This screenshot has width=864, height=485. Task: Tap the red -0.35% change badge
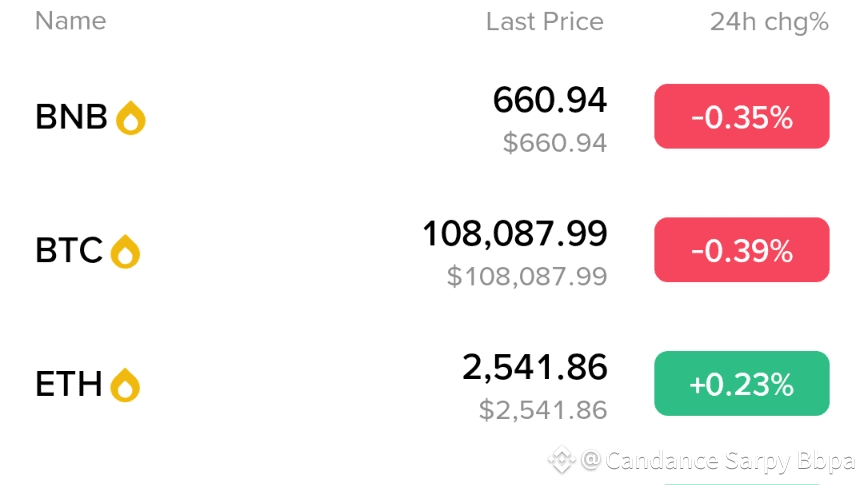click(x=741, y=117)
